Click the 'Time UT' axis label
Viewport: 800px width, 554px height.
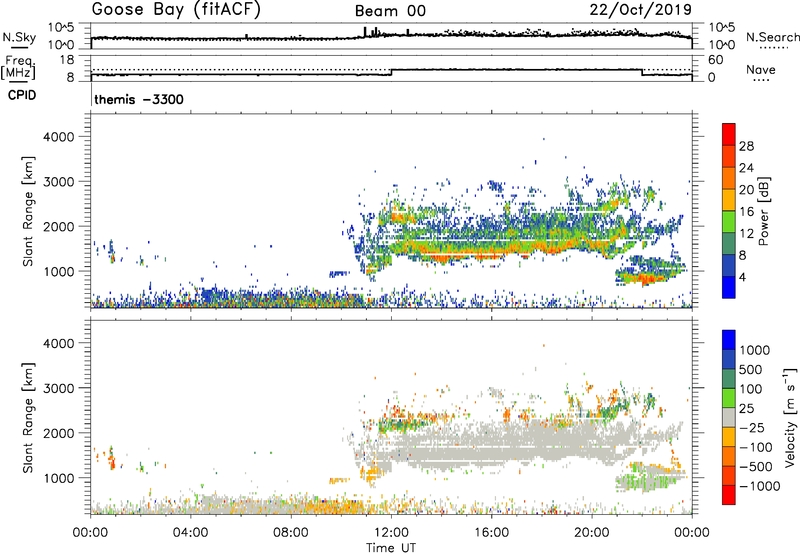point(391,548)
